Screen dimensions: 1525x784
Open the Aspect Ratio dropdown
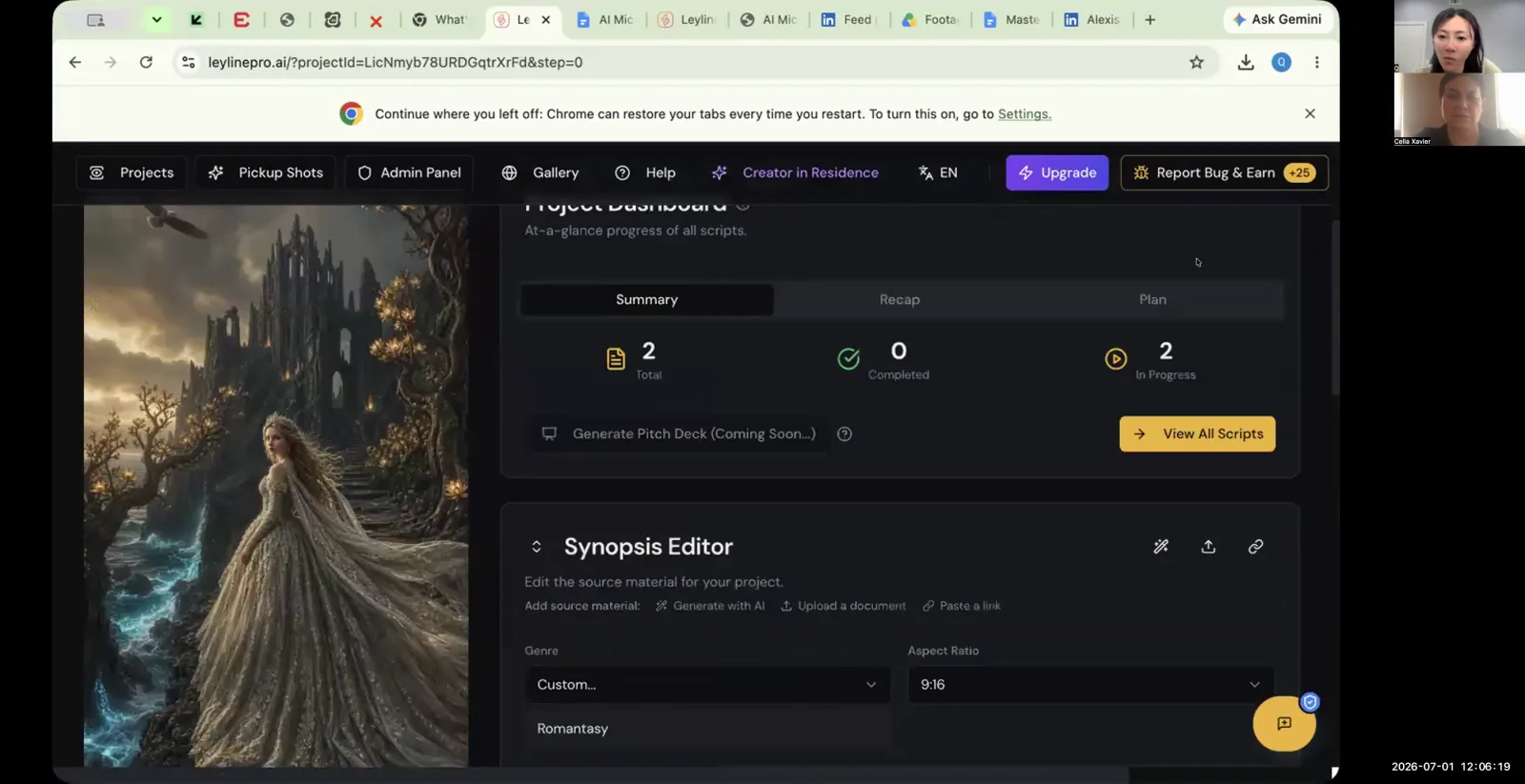click(1090, 685)
